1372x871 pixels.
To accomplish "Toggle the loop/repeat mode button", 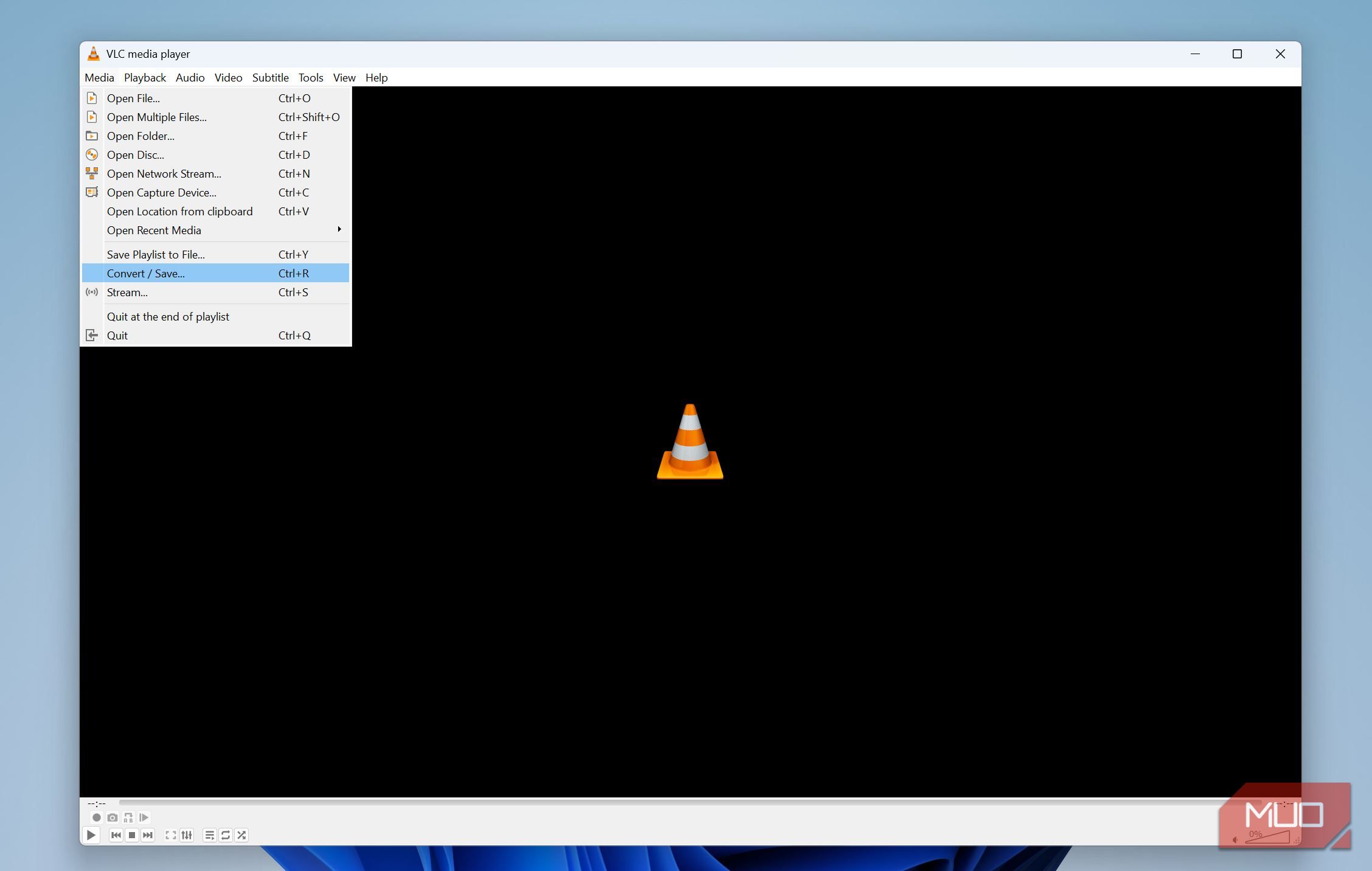I will coord(226,835).
